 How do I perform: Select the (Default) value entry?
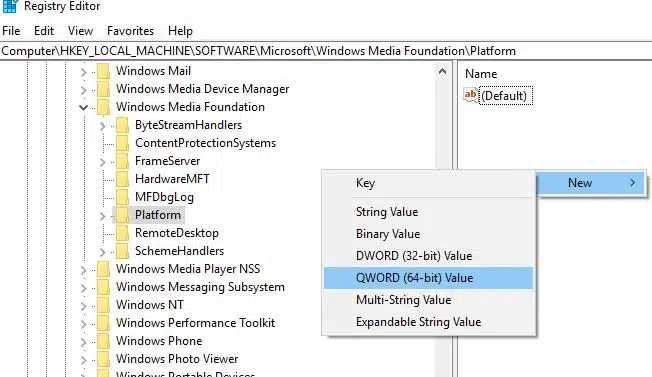(505, 96)
